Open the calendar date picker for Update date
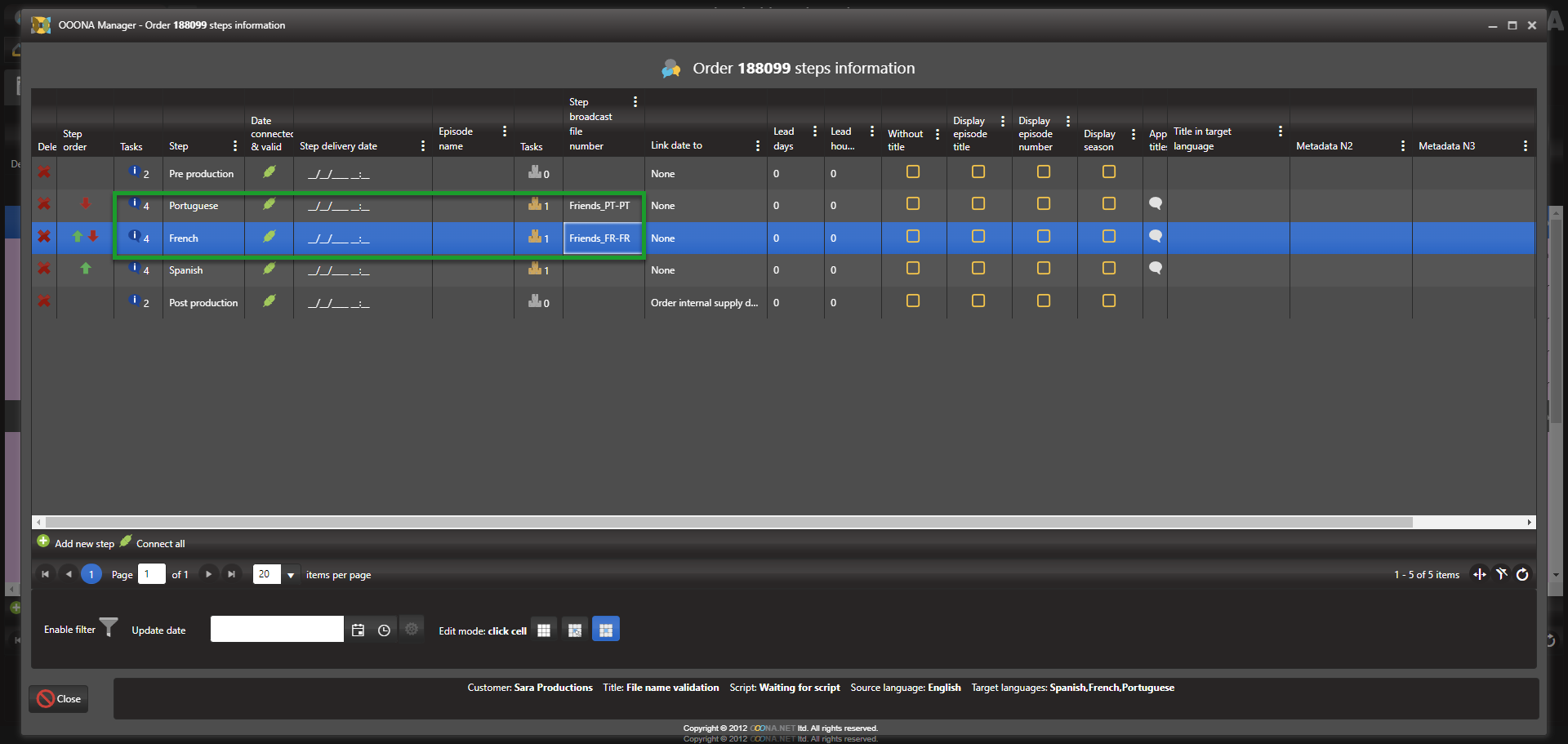The image size is (1568, 744). [x=358, y=630]
